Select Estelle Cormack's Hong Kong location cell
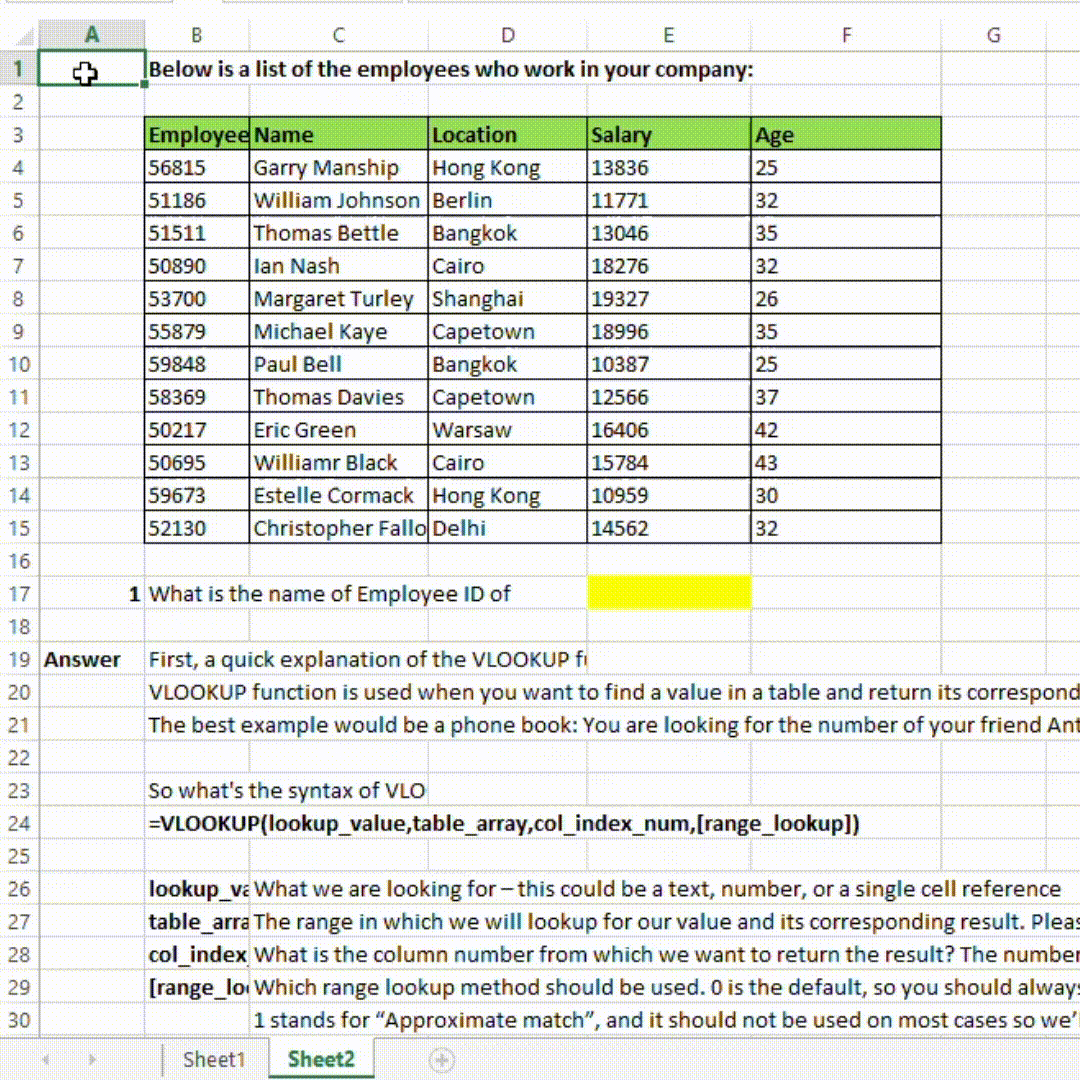1080x1080 pixels. 507,495
